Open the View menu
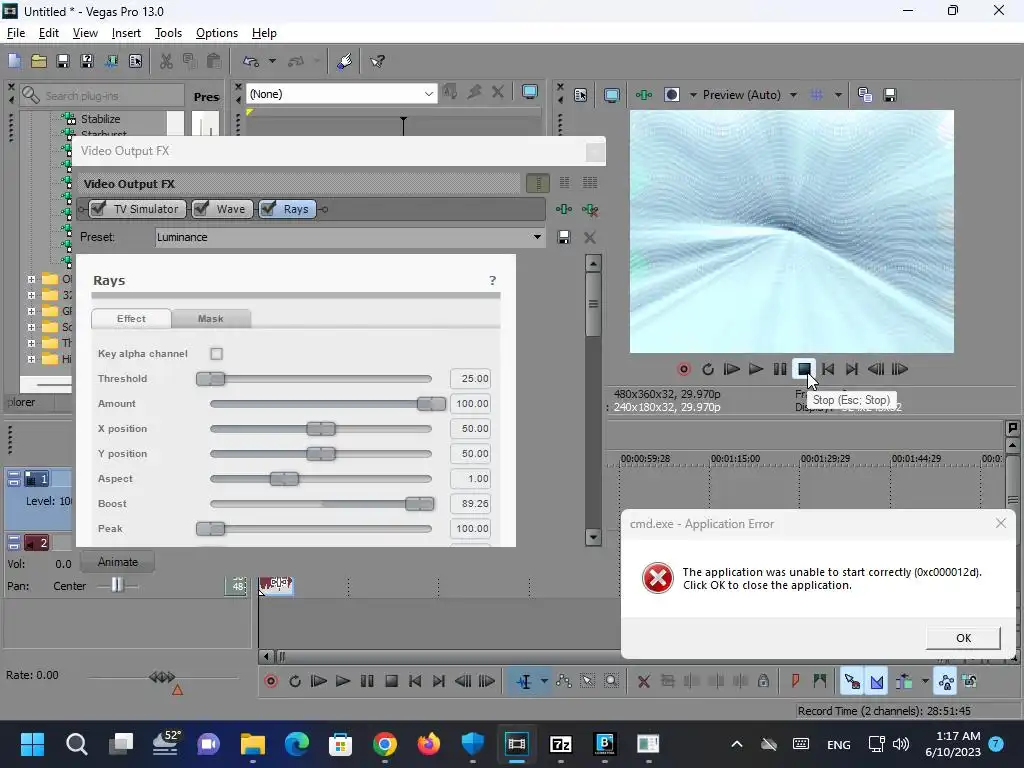The width and height of the screenshot is (1024, 768). coord(85,33)
